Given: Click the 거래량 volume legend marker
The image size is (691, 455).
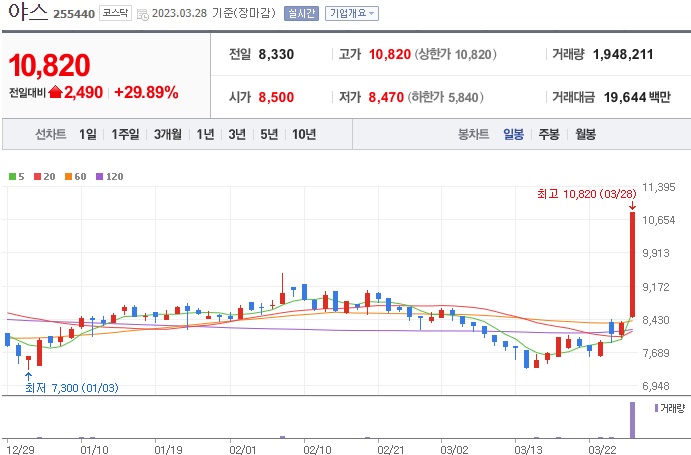Looking at the screenshot, I should click(x=656, y=408).
